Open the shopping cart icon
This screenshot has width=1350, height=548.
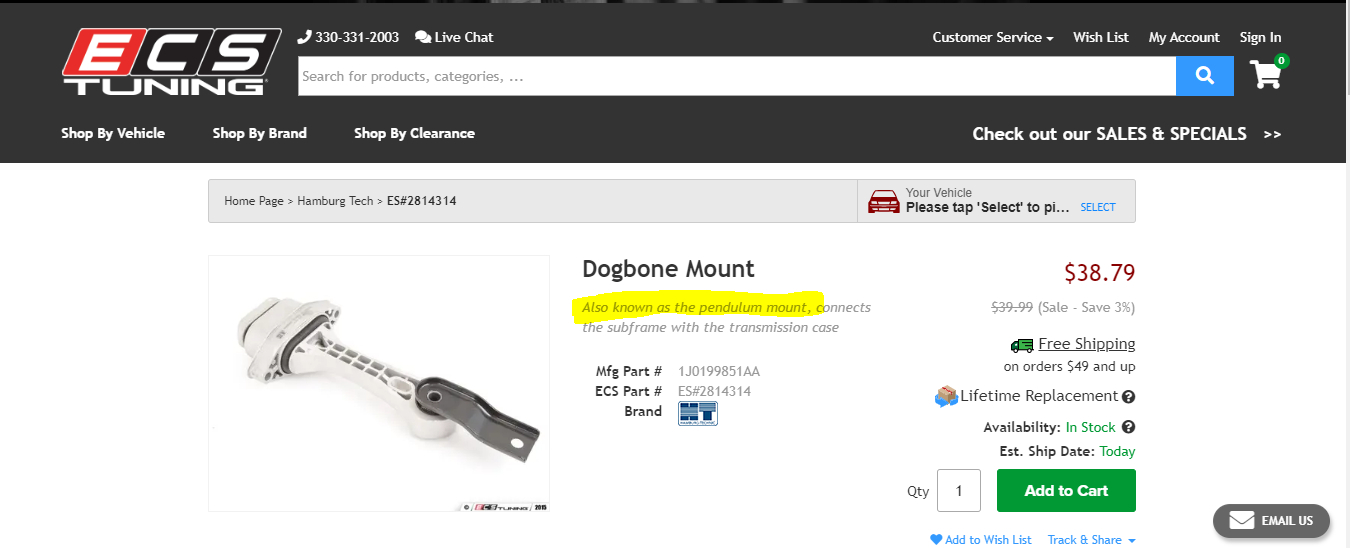coord(1266,74)
